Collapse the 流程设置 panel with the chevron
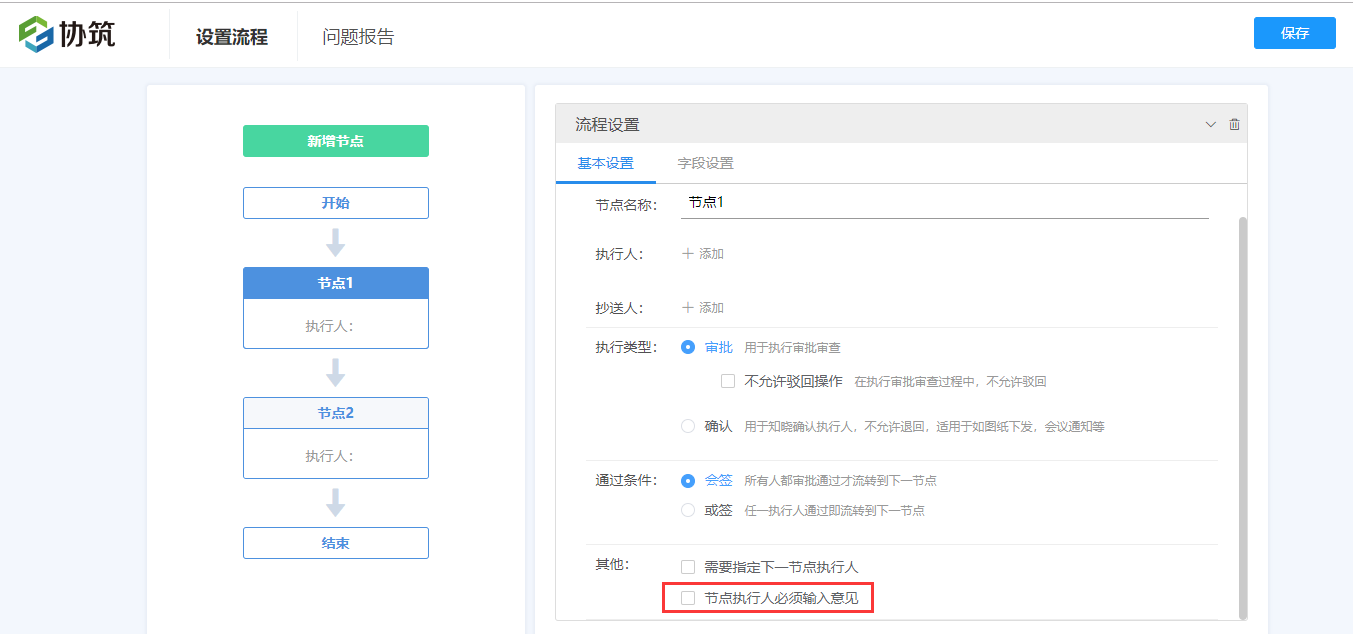This screenshot has height=634, width=1353. (1209, 123)
